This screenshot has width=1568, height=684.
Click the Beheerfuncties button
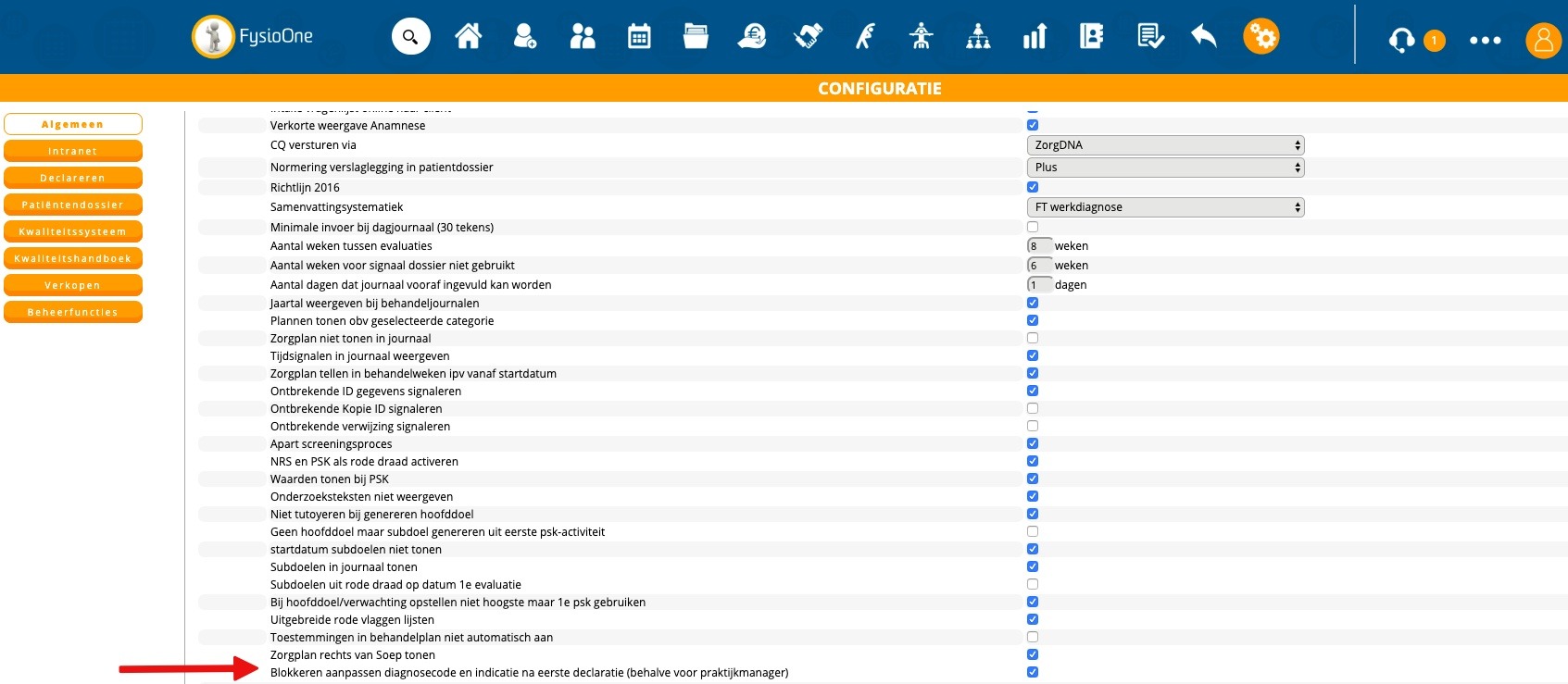(73, 312)
